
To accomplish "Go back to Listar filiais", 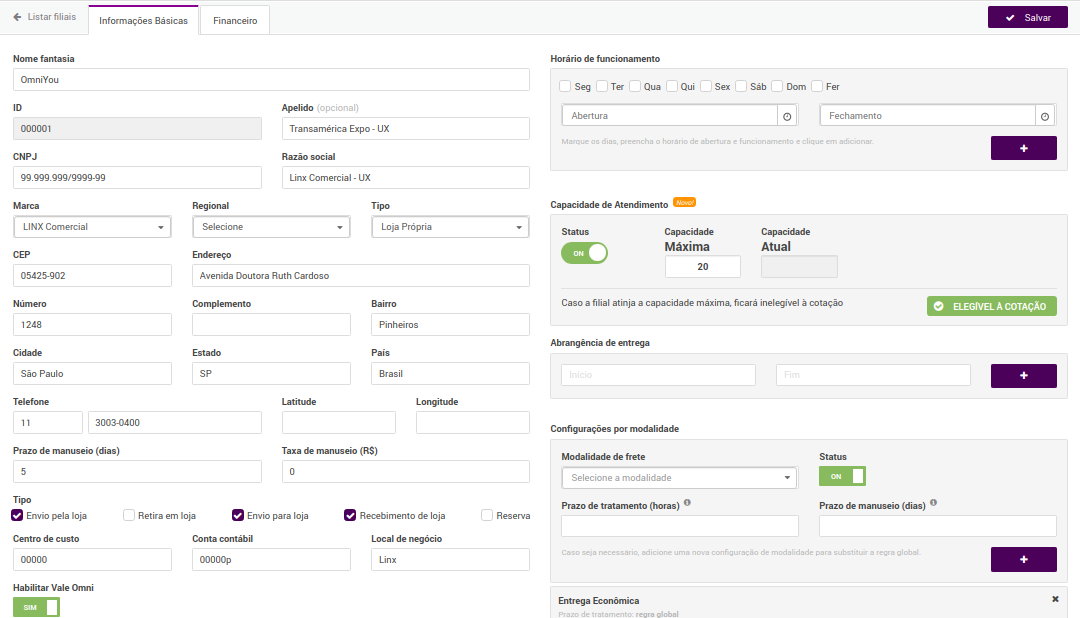I will [45, 17].
